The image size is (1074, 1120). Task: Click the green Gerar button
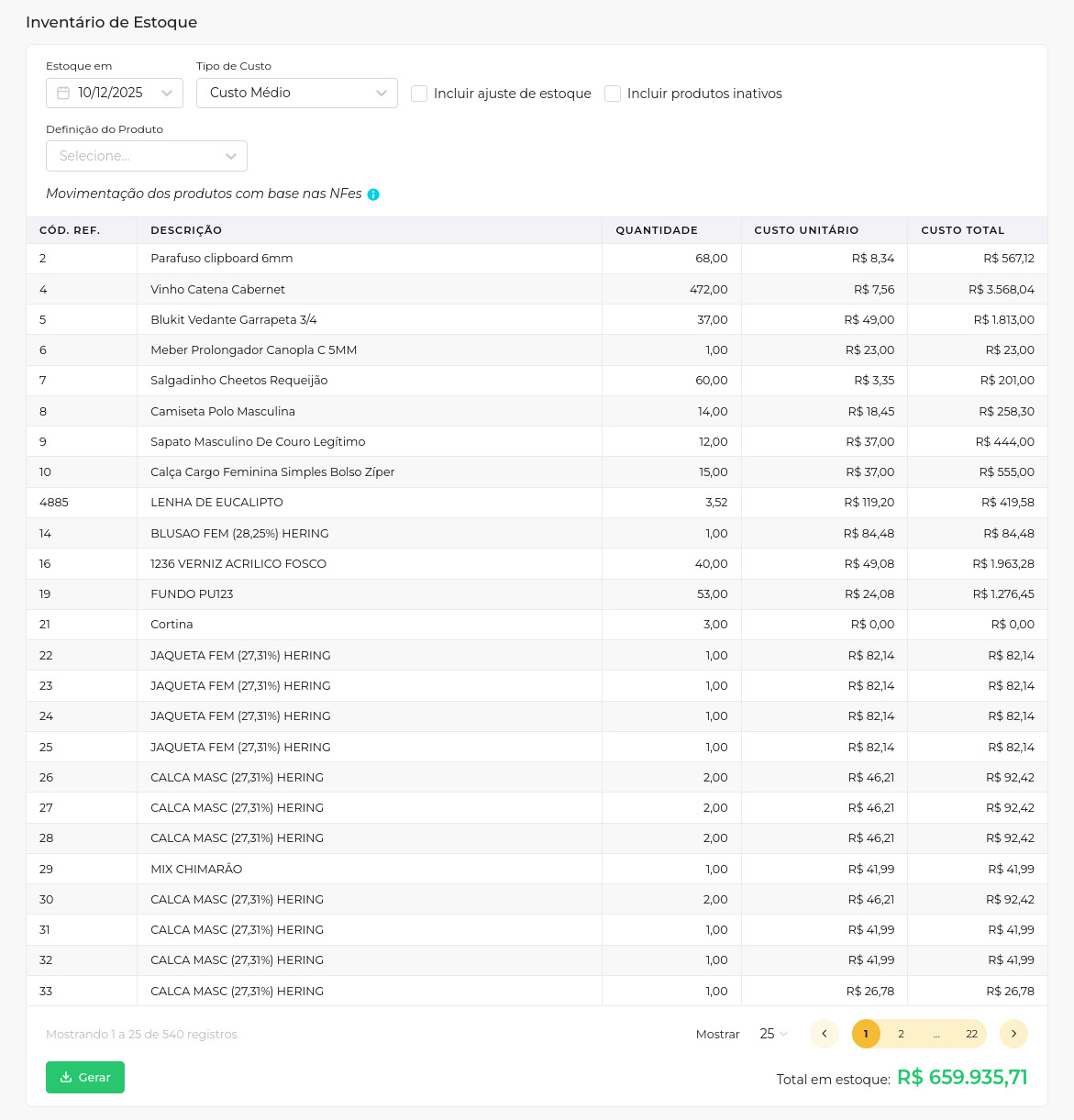85,1077
